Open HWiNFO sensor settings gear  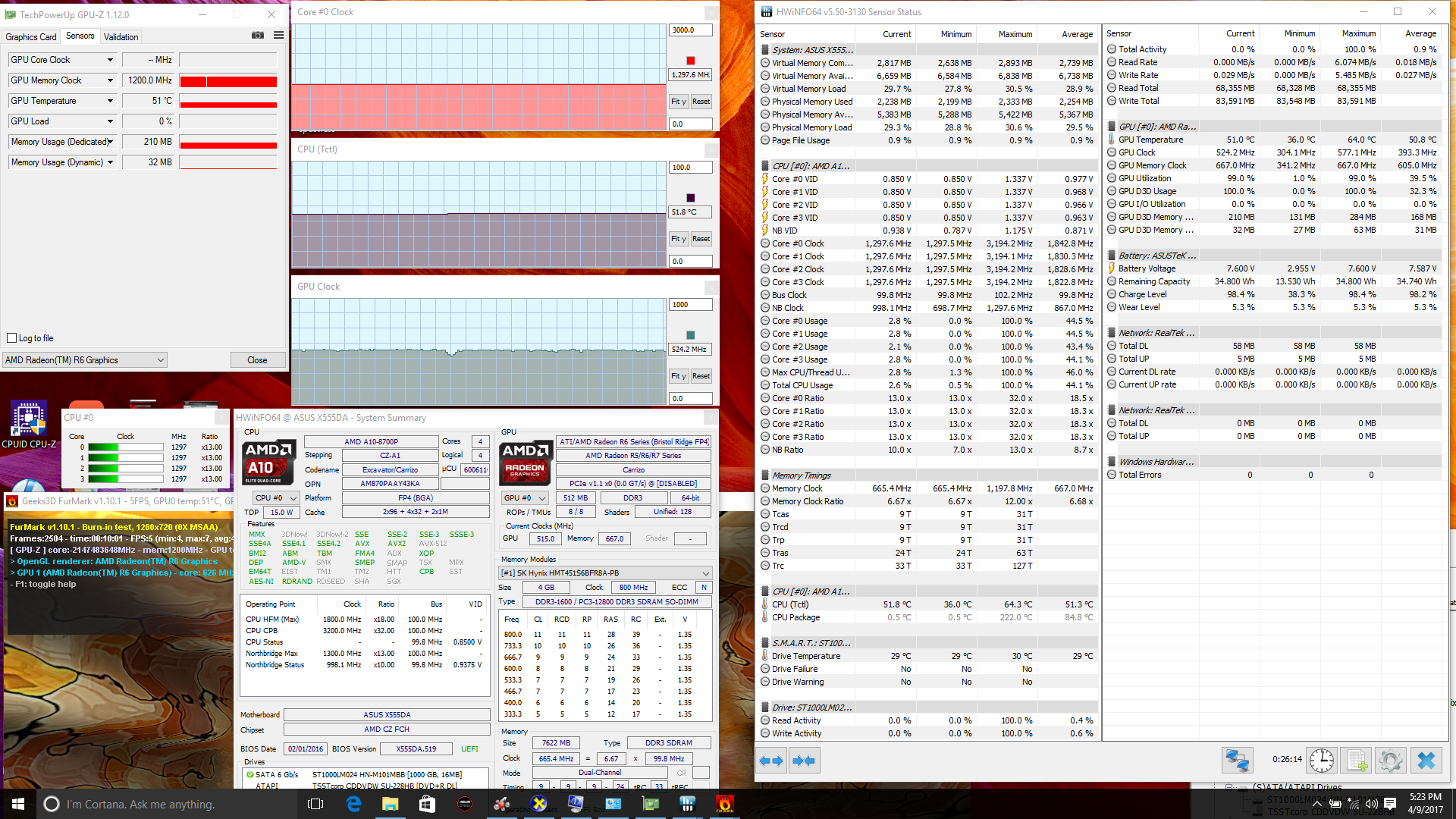1391,760
